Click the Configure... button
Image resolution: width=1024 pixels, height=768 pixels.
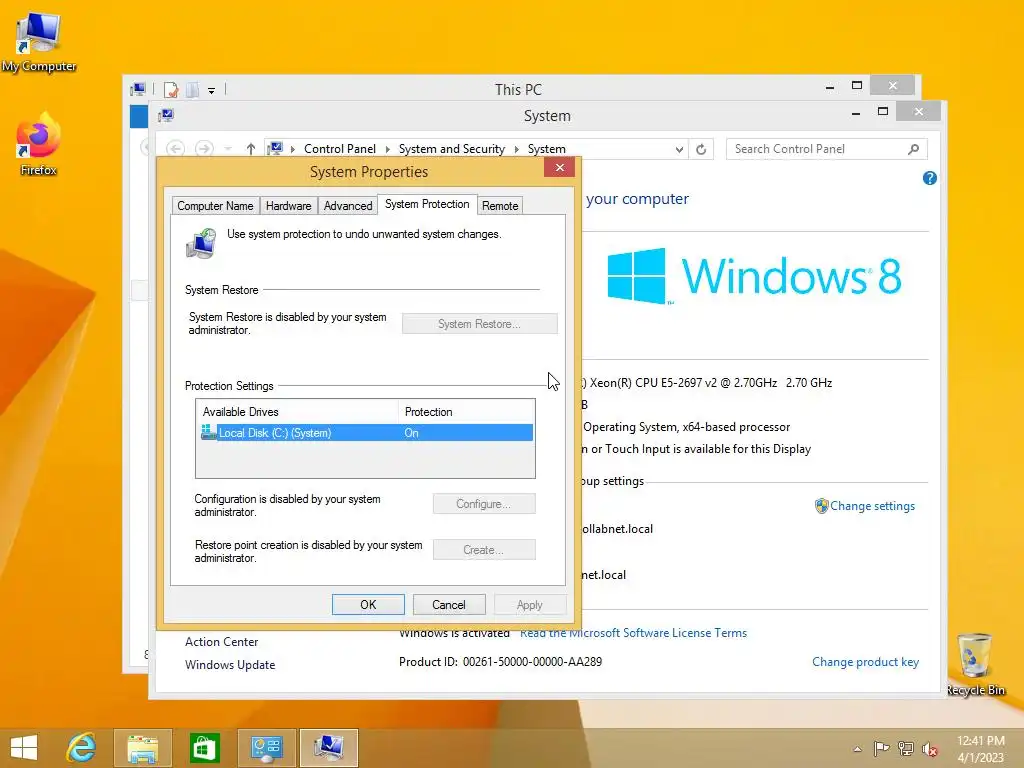(x=484, y=504)
